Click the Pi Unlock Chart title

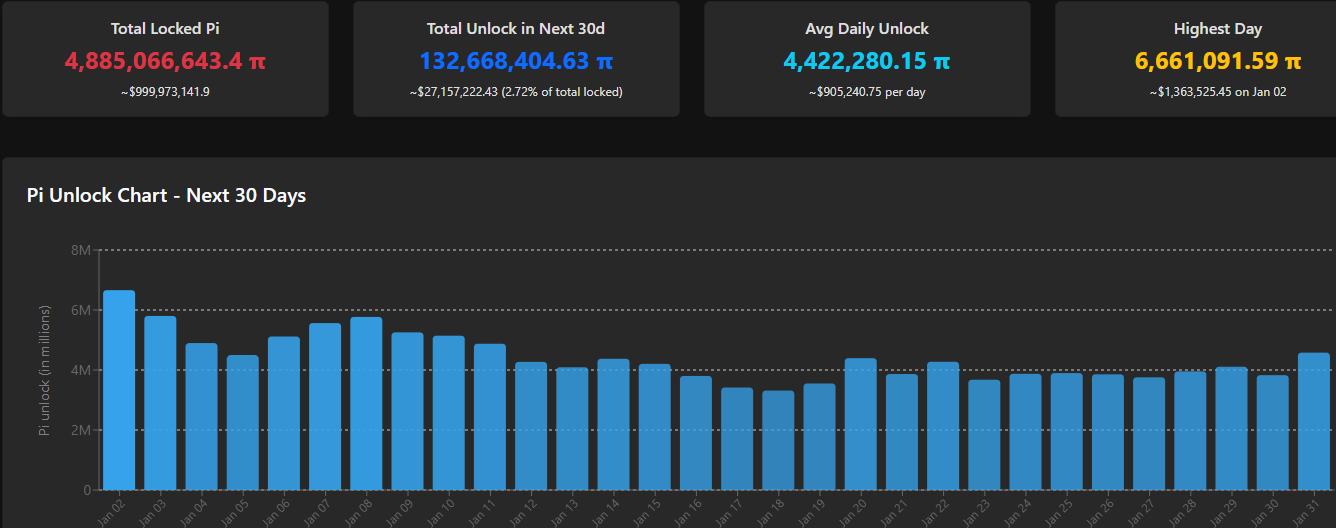point(166,195)
